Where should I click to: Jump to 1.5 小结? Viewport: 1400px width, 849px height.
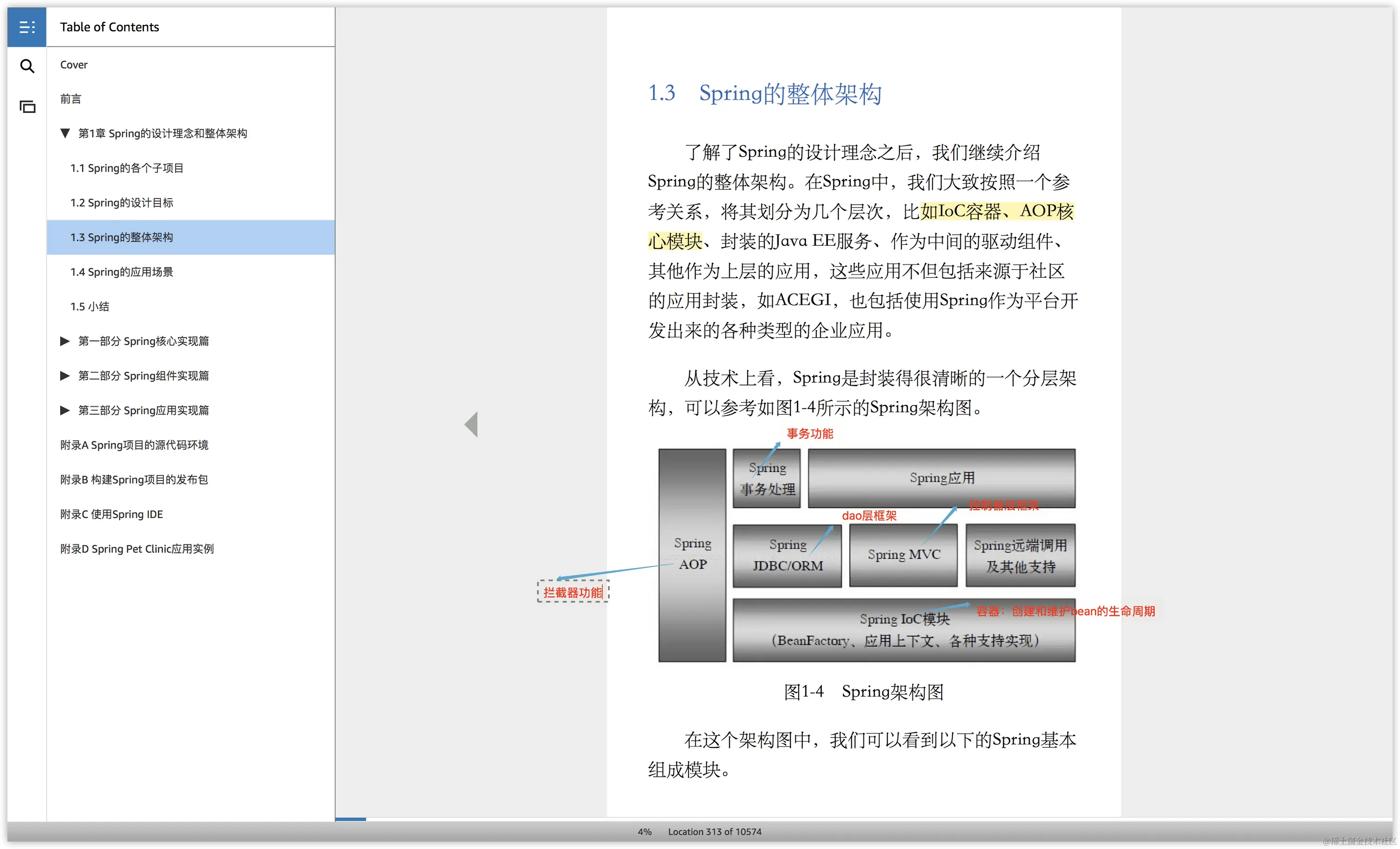[90, 307]
